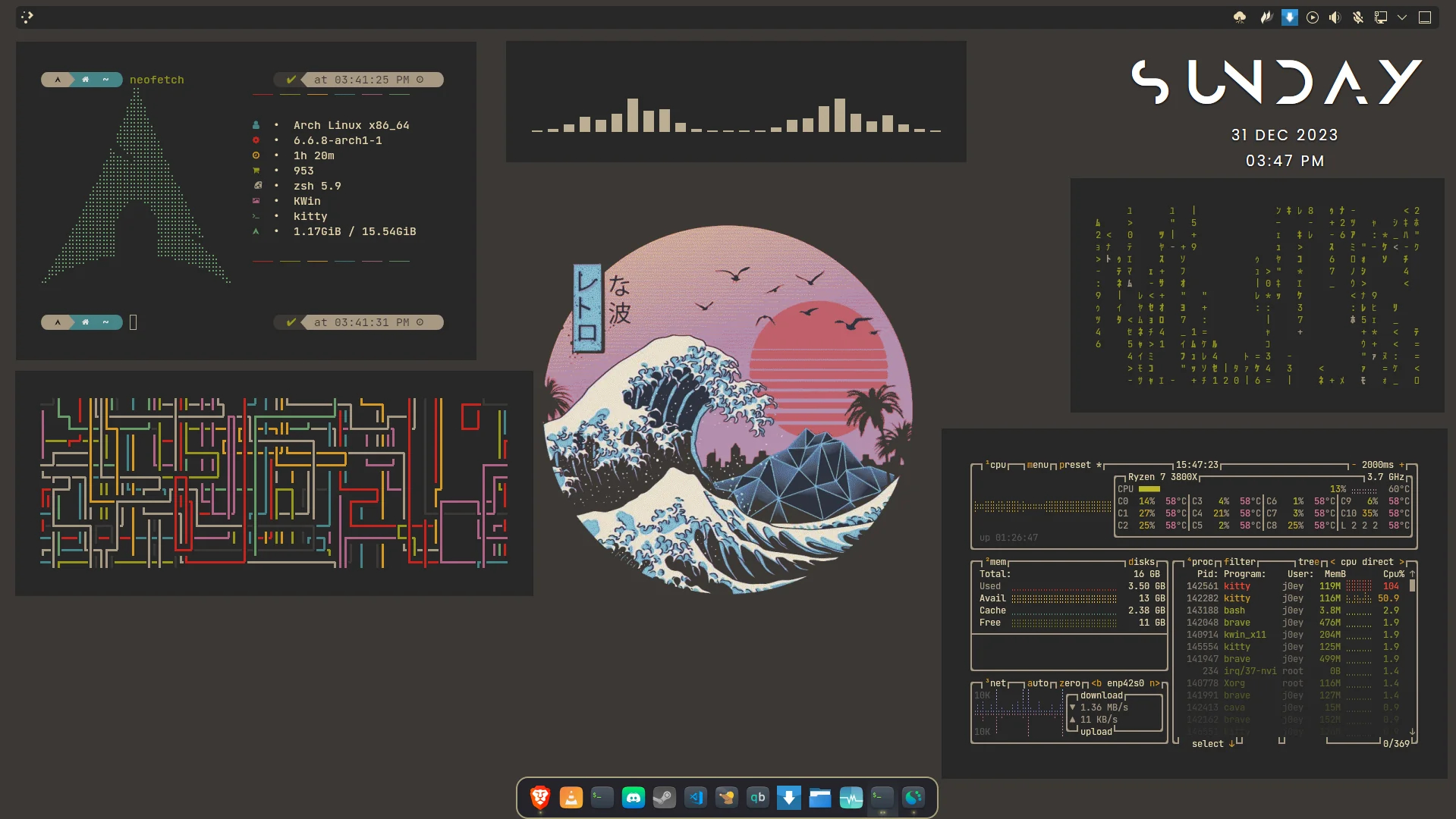Image resolution: width=1456 pixels, height=819 pixels.
Task: Open the media player tray icon
Action: click(1313, 17)
